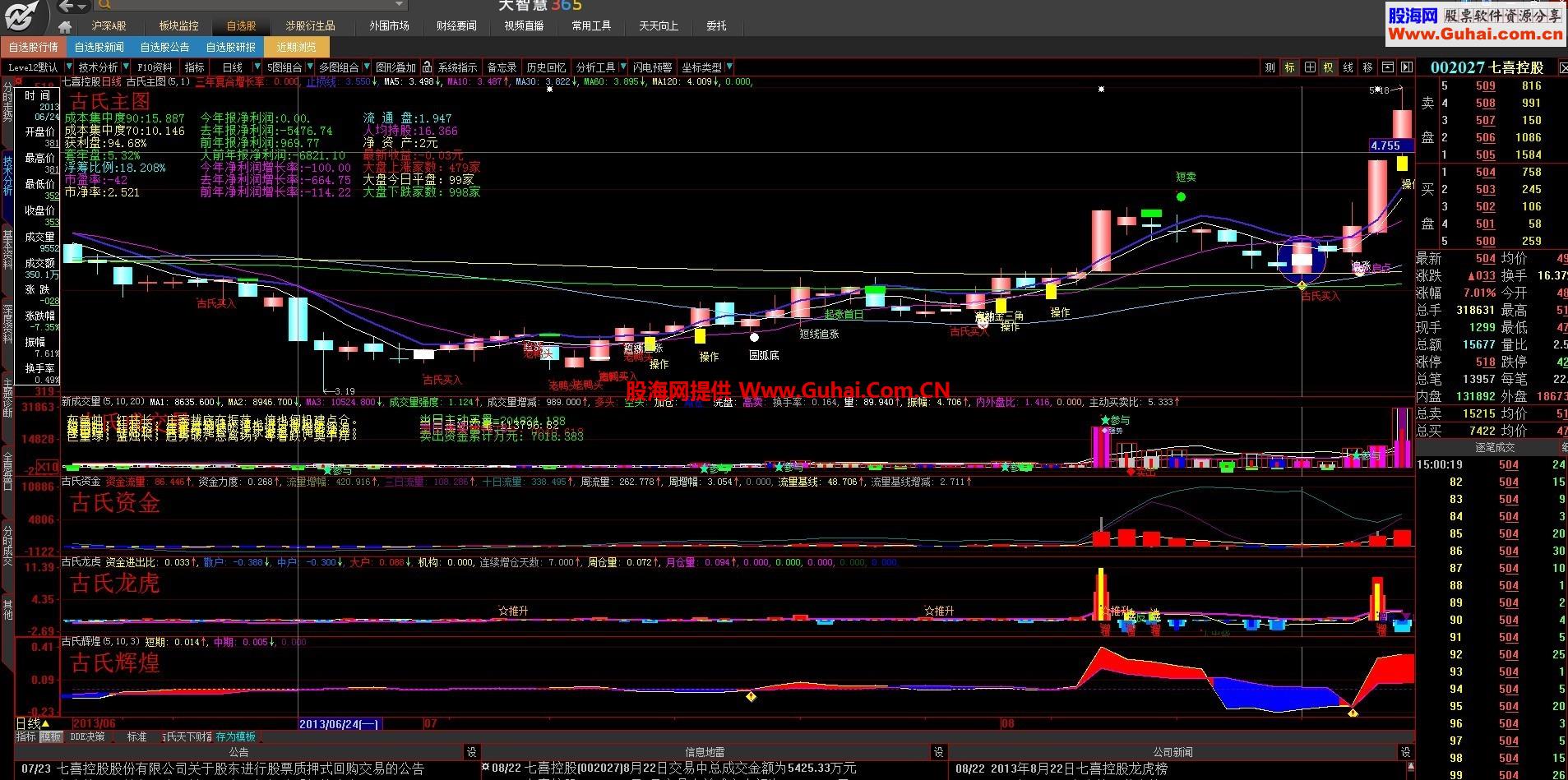The height and width of the screenshot is (780, 1568).
Task: Click the 短卖 green dot signal marker
Action: (x=1182, y=196)
